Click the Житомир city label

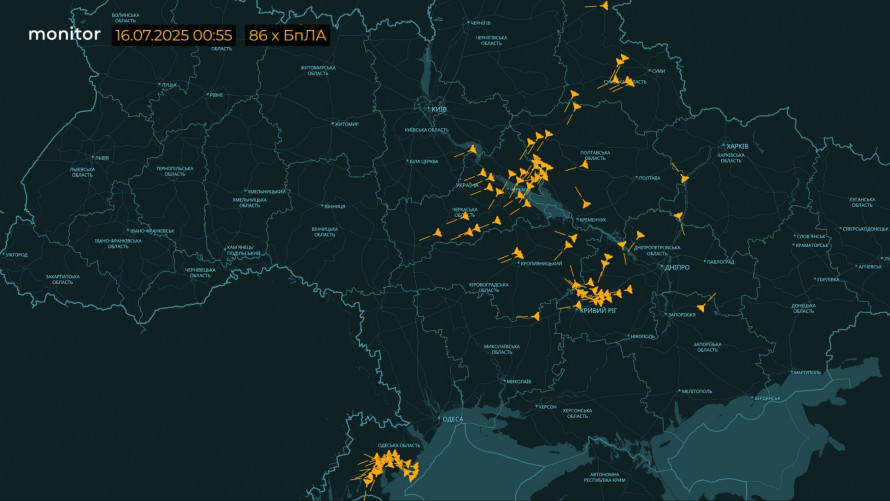coord(346,124)
